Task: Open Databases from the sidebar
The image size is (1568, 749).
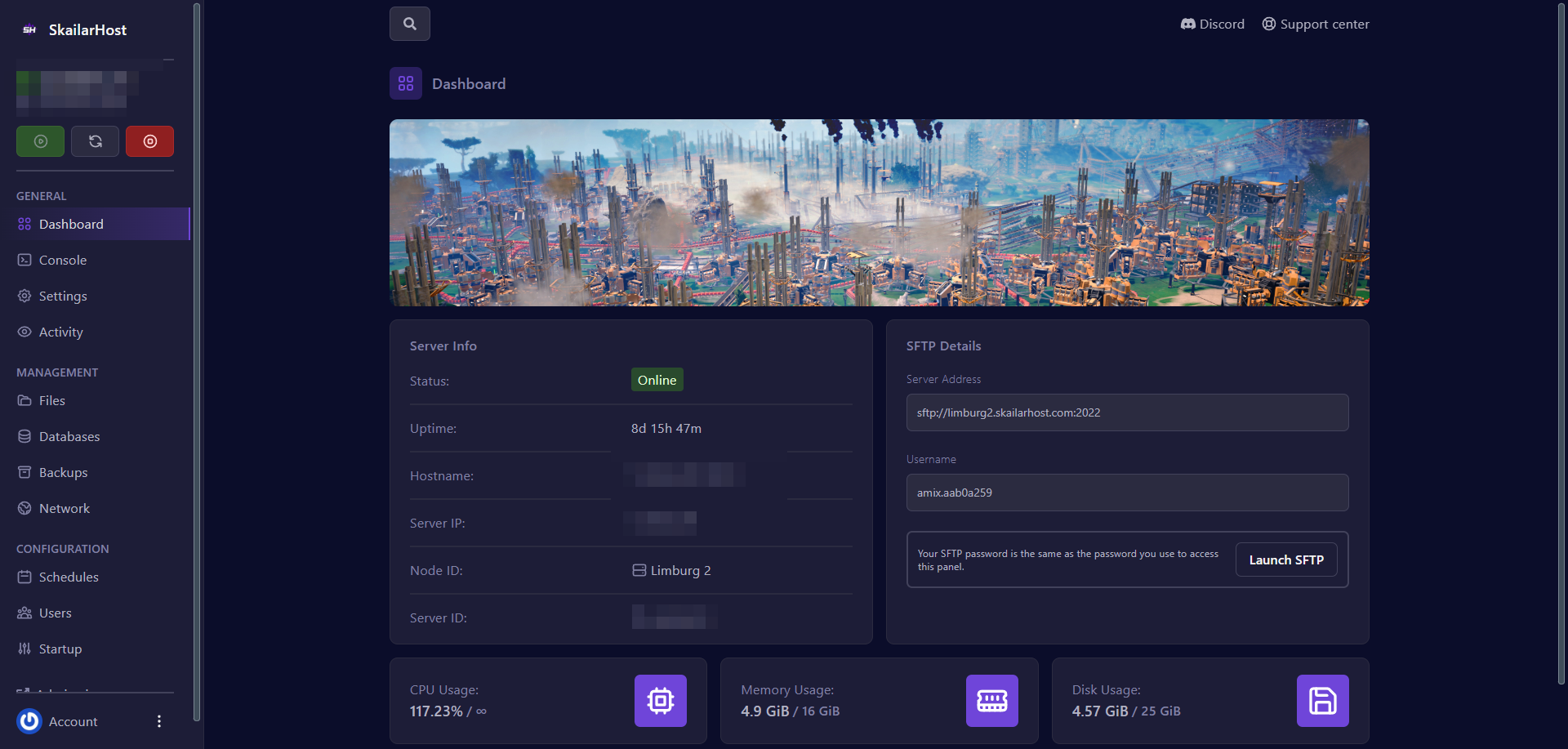Action: click(x=69, y=436)
